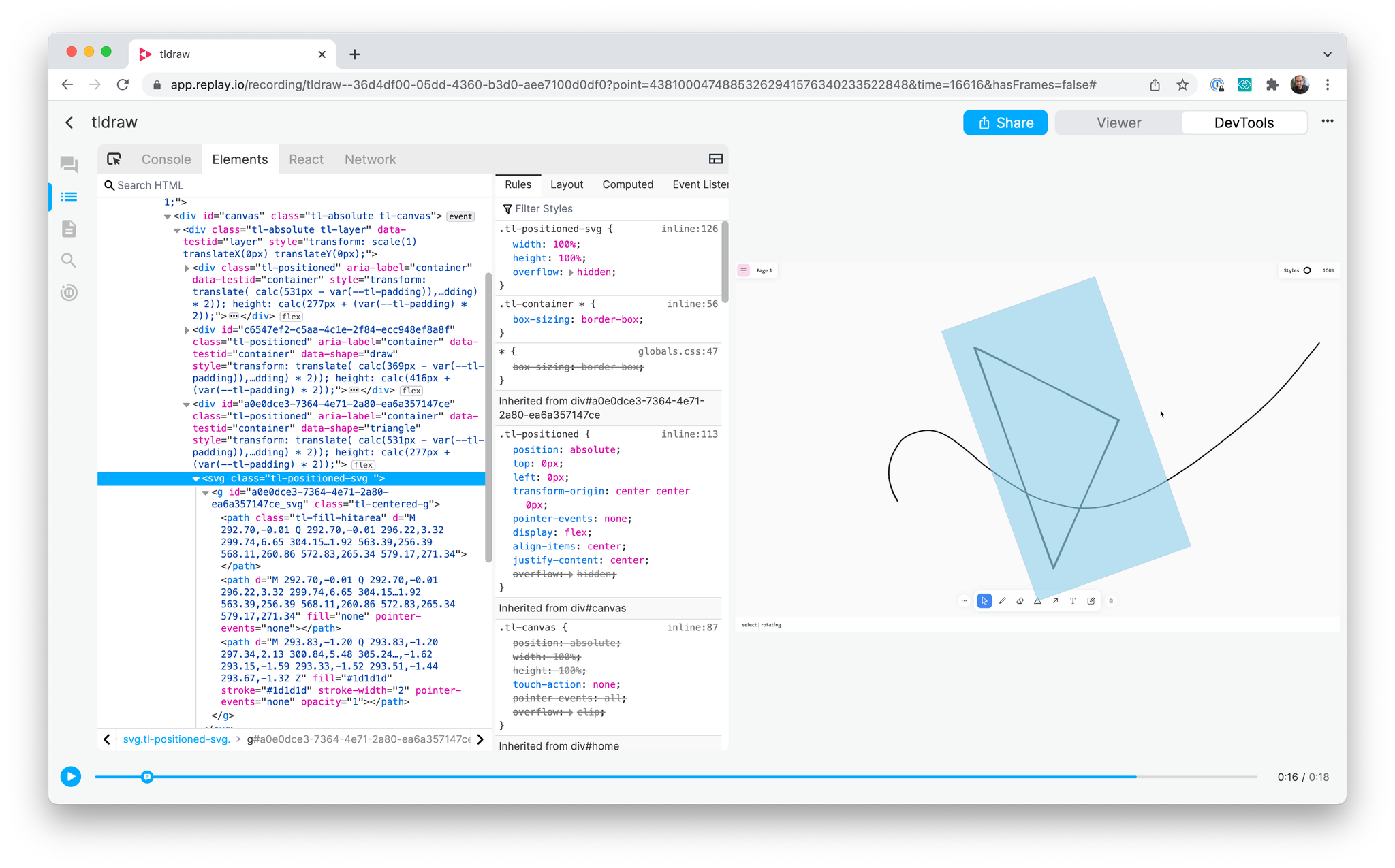Click the text tool icon in toolbar

[1072, 601]
